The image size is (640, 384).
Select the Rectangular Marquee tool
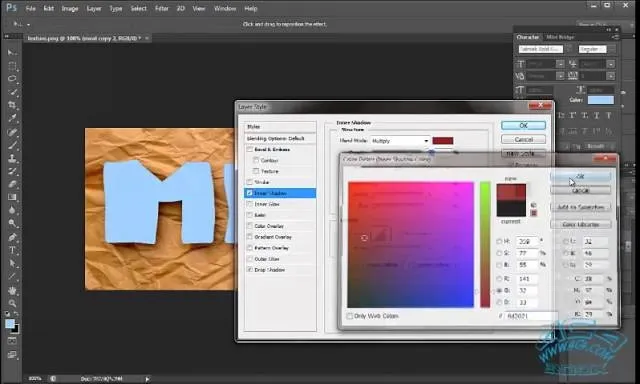12,66
